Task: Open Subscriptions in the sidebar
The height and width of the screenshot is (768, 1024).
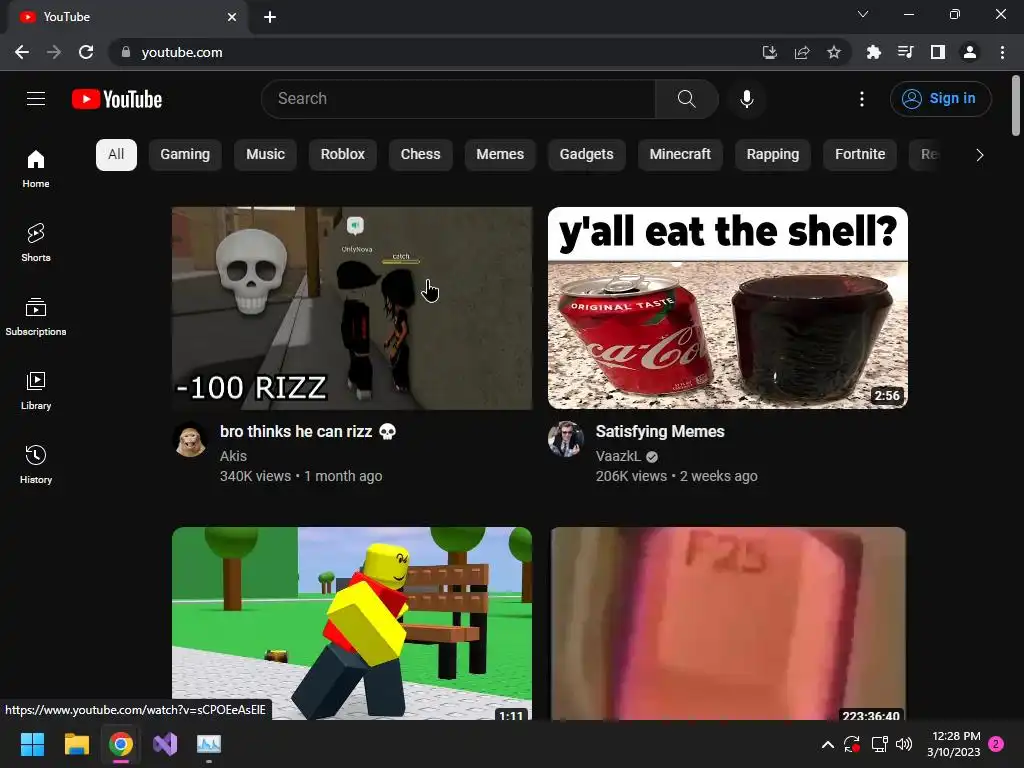Action: [36, 317]
